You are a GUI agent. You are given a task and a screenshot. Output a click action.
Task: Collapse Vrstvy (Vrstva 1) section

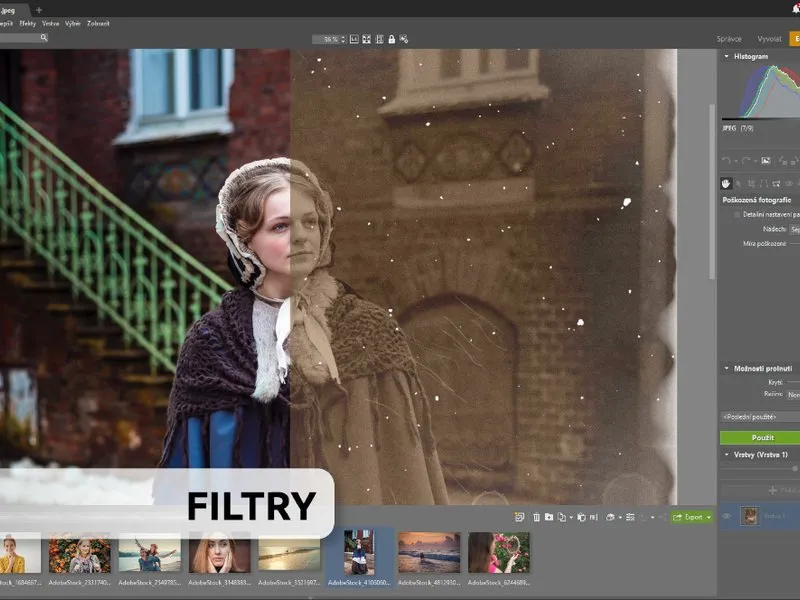727,455
